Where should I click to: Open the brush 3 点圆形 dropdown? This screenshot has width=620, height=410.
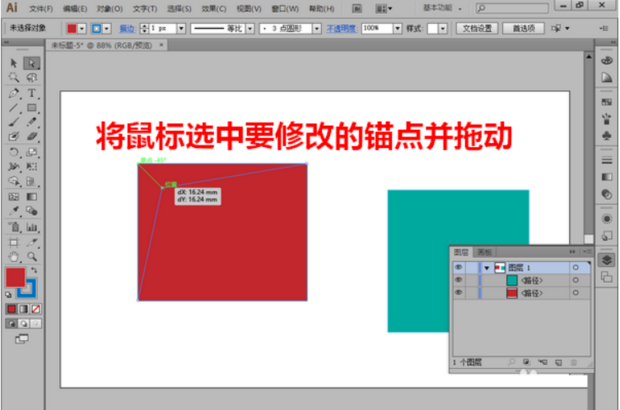[x=317, y=28]
